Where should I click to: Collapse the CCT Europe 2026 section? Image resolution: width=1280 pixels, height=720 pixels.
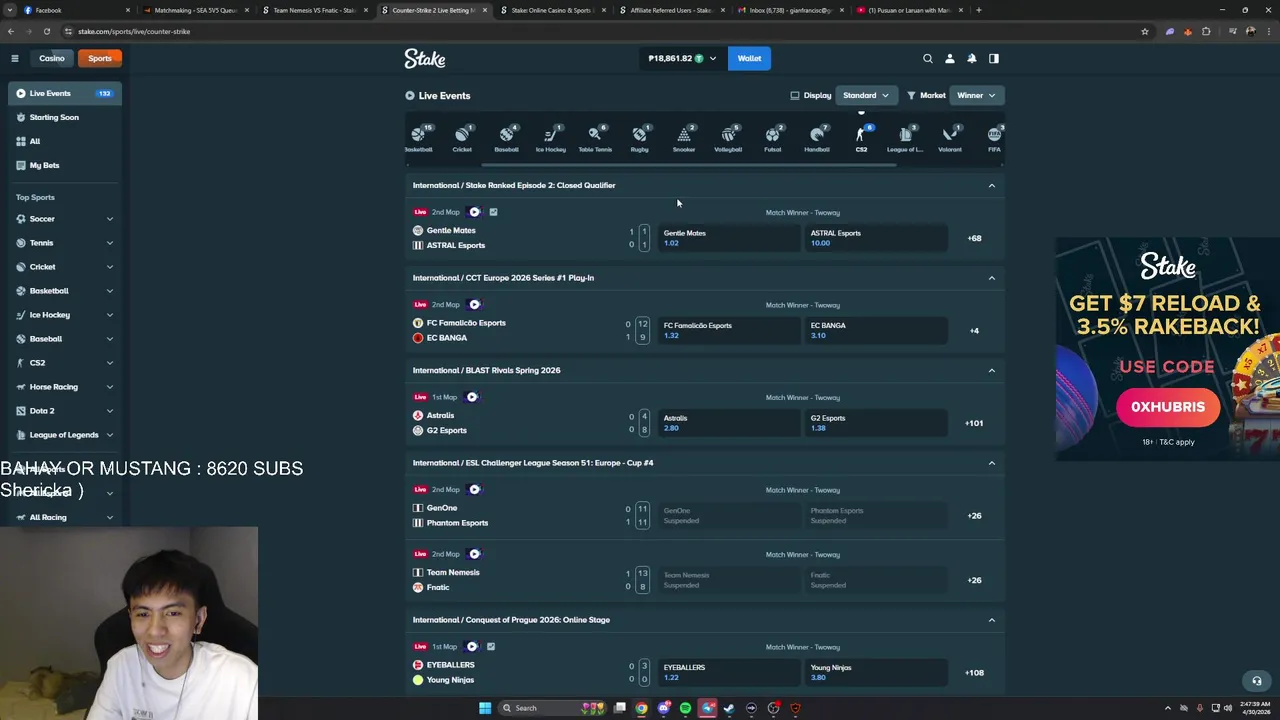pos(992,278)
